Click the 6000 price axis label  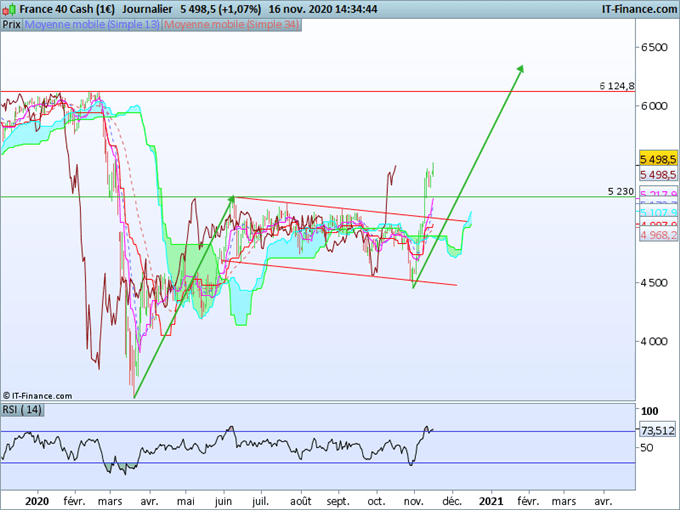coord(655,106)
